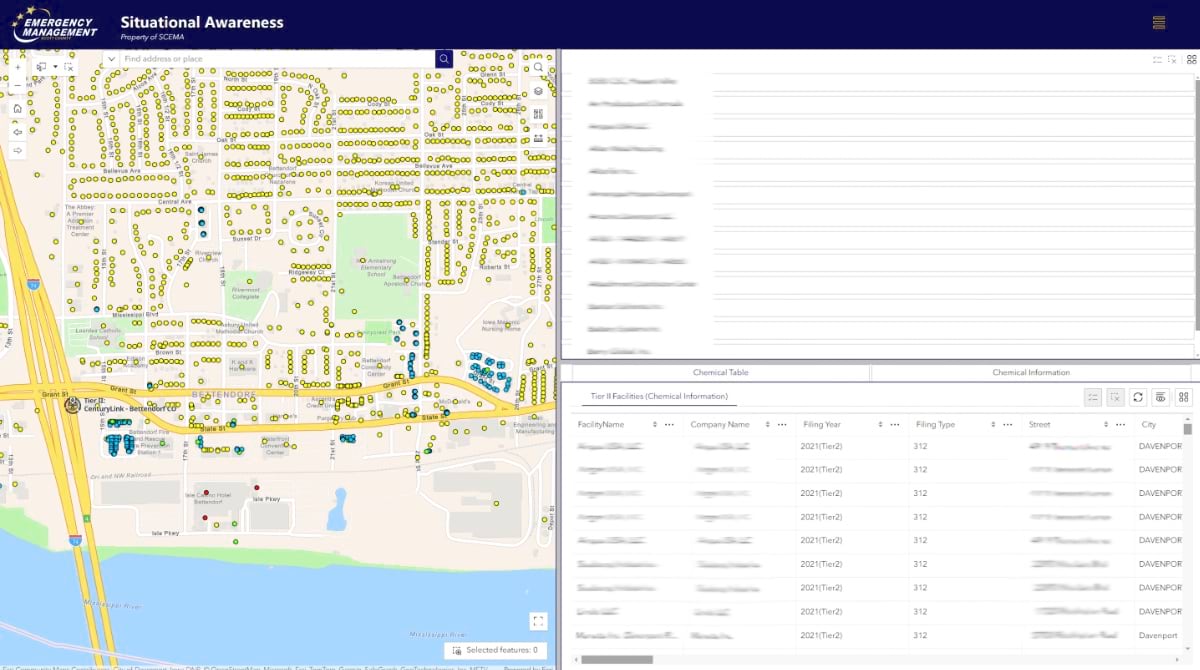
Task: Sort by the Street column
Action: pyautogui.click(x=1107, y=424)
